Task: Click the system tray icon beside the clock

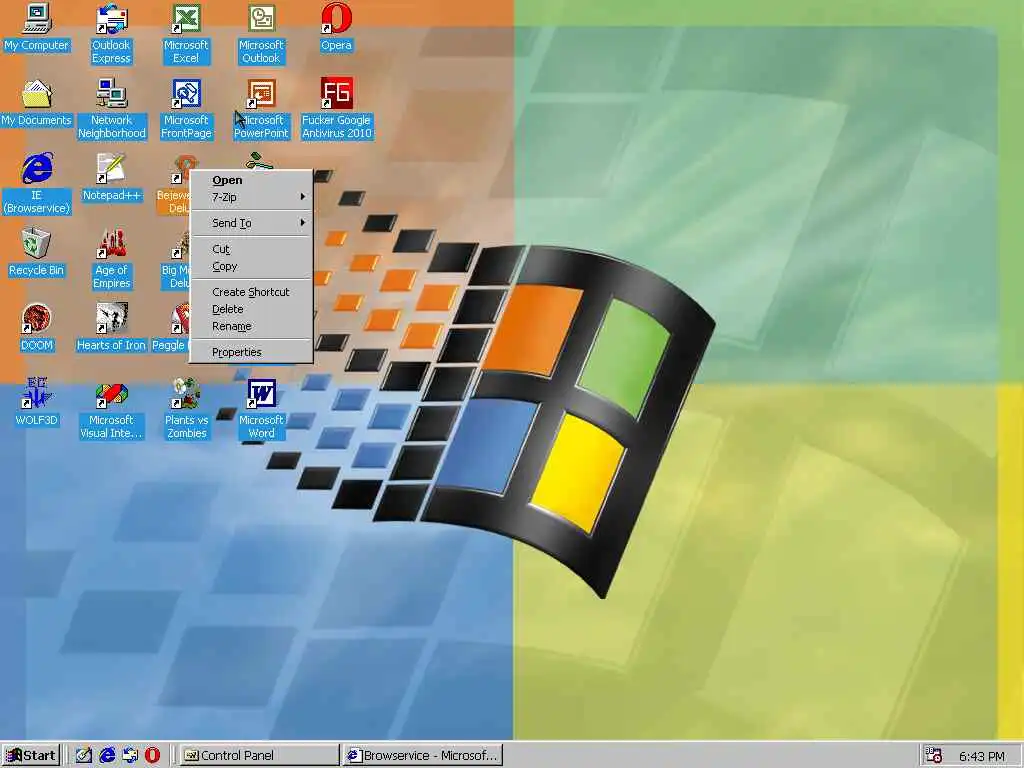Action: (934, 756)
